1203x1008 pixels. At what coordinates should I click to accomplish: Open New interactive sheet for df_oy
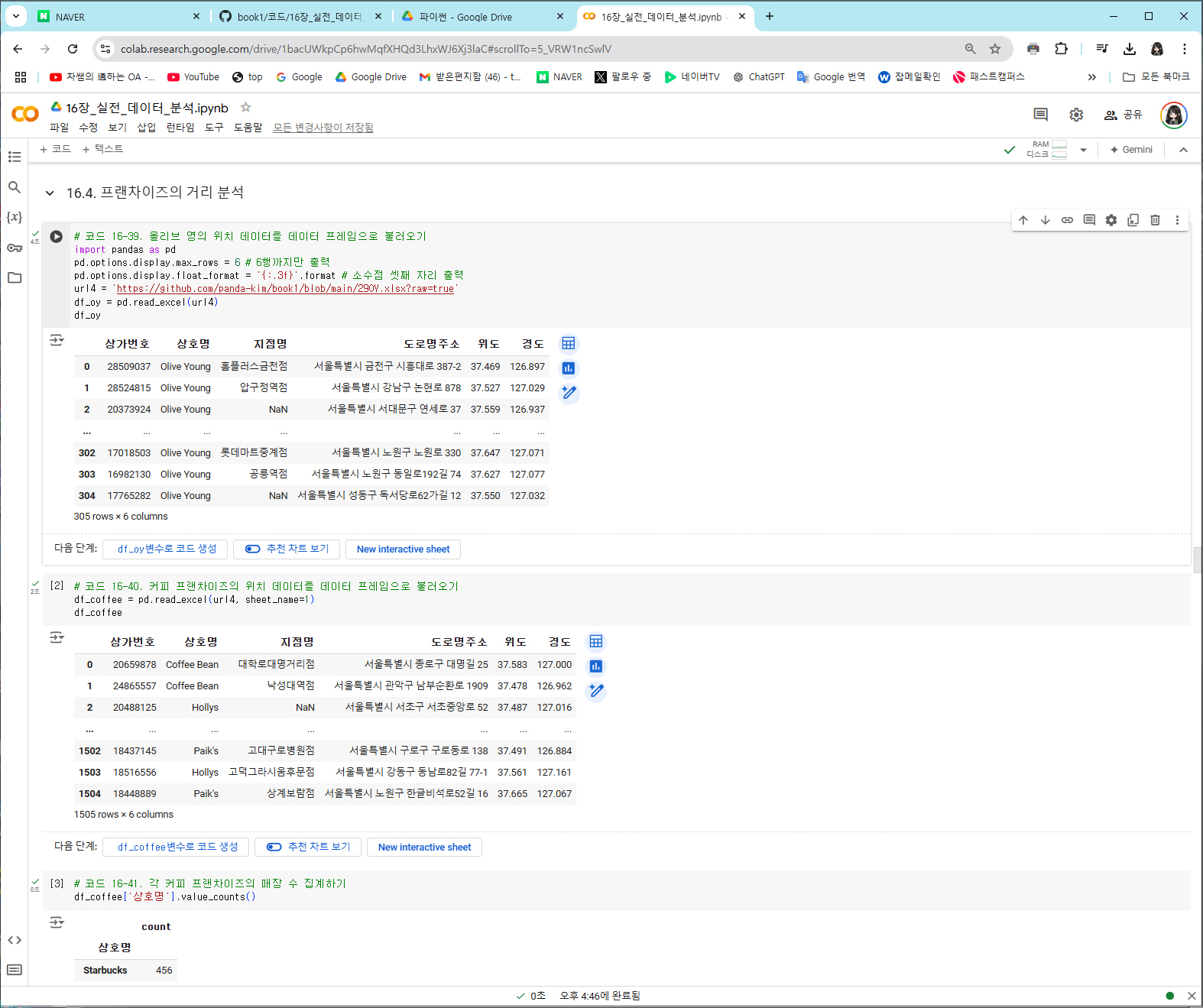404,549
